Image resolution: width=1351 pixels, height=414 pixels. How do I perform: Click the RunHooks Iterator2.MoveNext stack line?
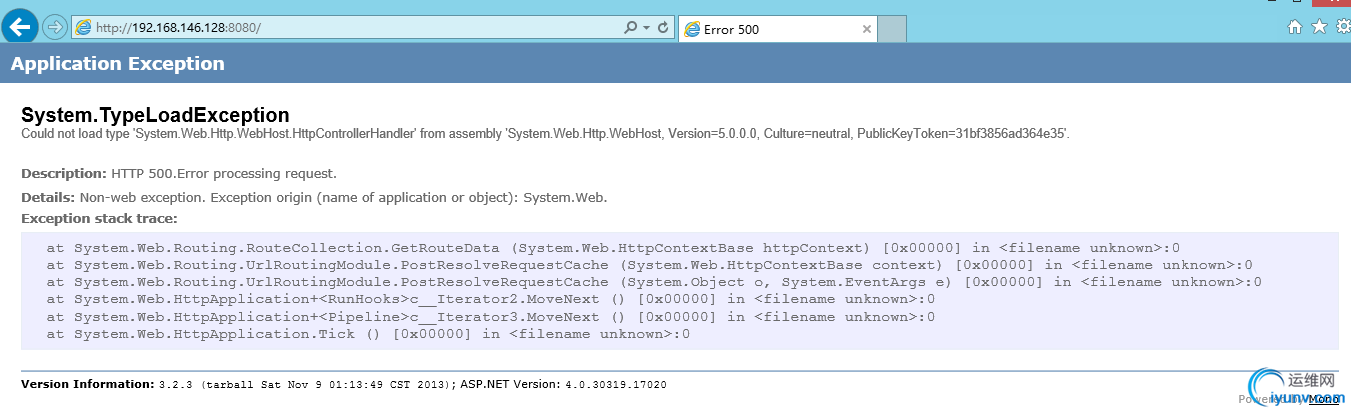pos(490,299)
